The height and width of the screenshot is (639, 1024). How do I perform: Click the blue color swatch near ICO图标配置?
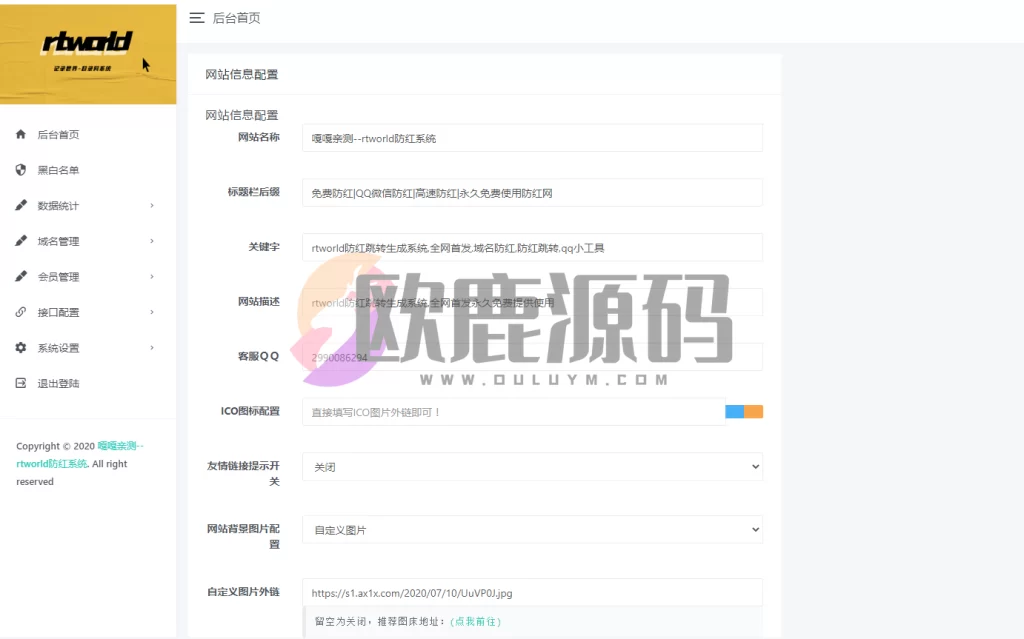(x=735, y=411)
